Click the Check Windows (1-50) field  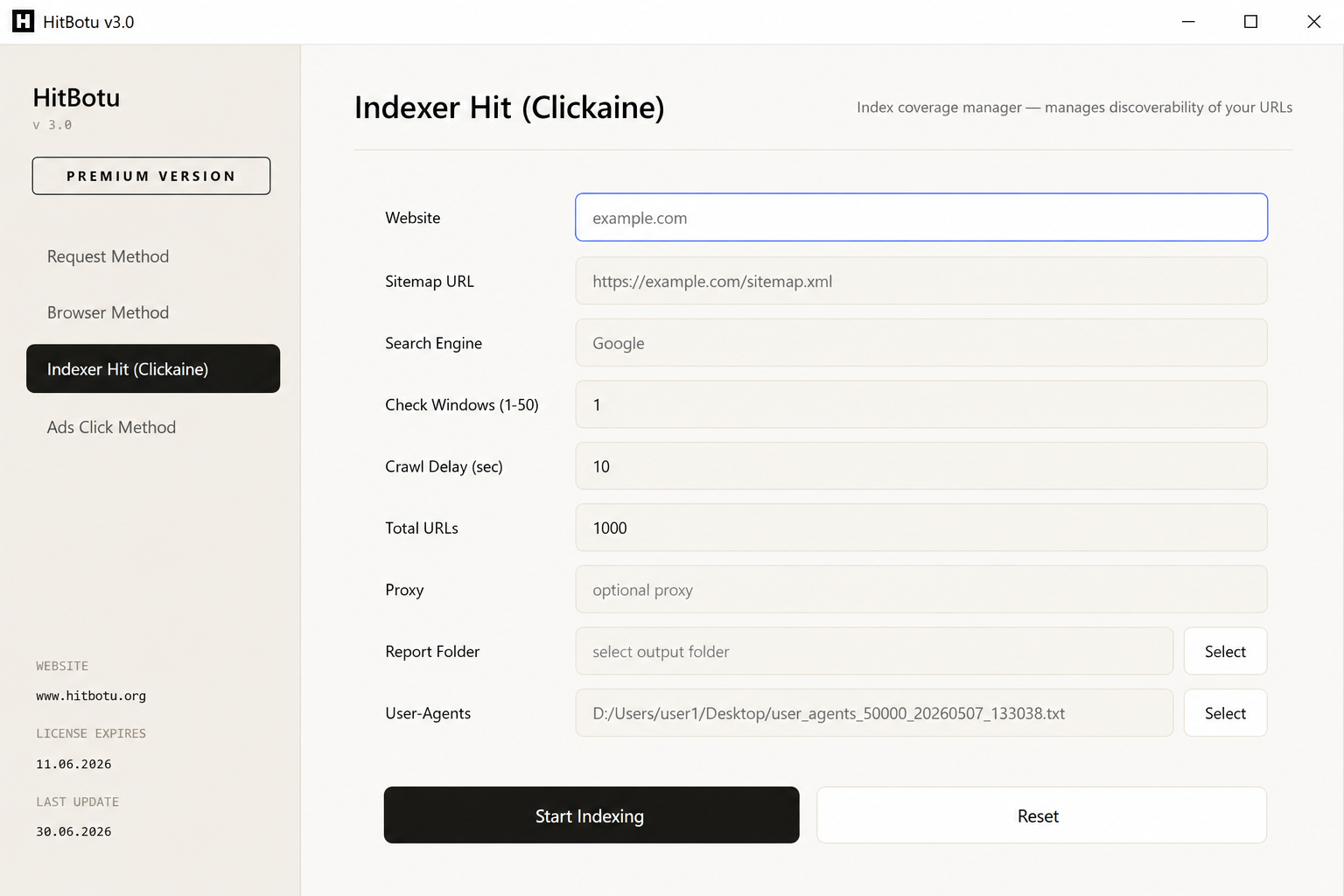921,404
